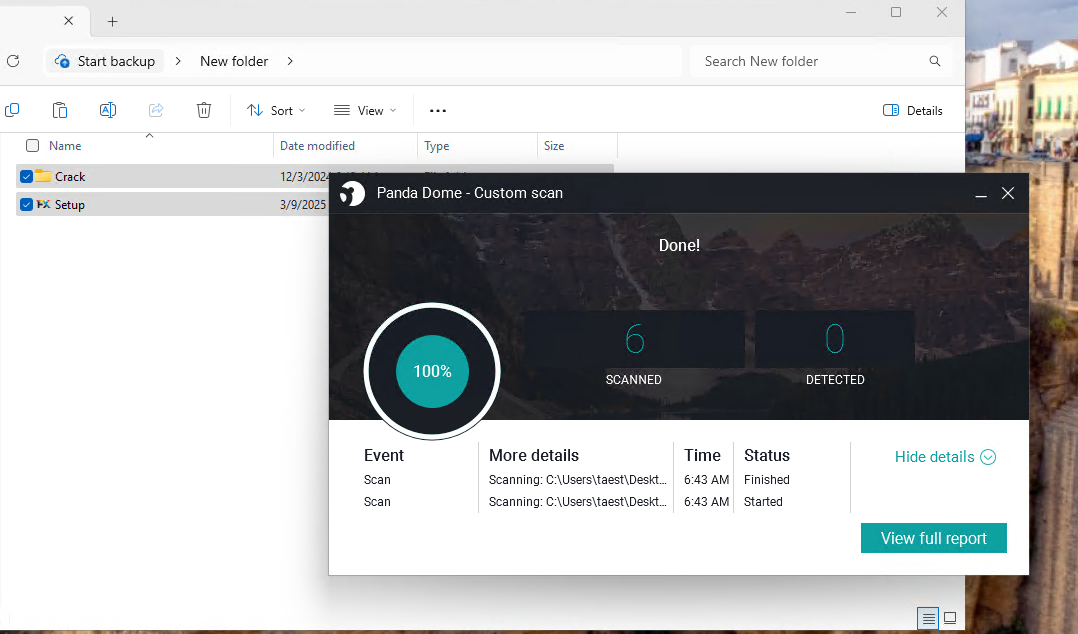Close the File Explorer window
This screenshot has height=634, width=1078.
[942, 12]
